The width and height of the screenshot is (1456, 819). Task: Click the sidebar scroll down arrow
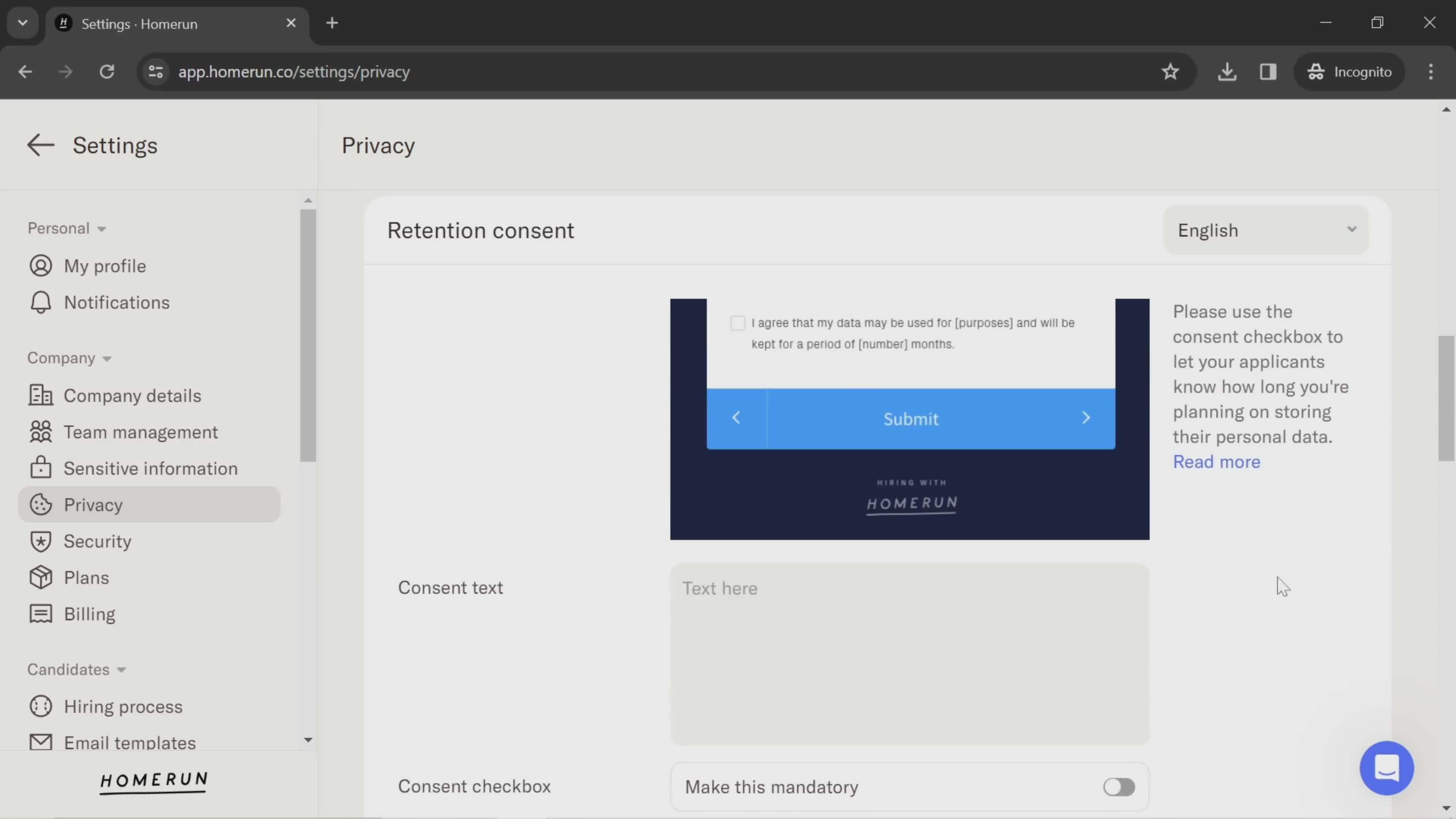click(308, 740)
